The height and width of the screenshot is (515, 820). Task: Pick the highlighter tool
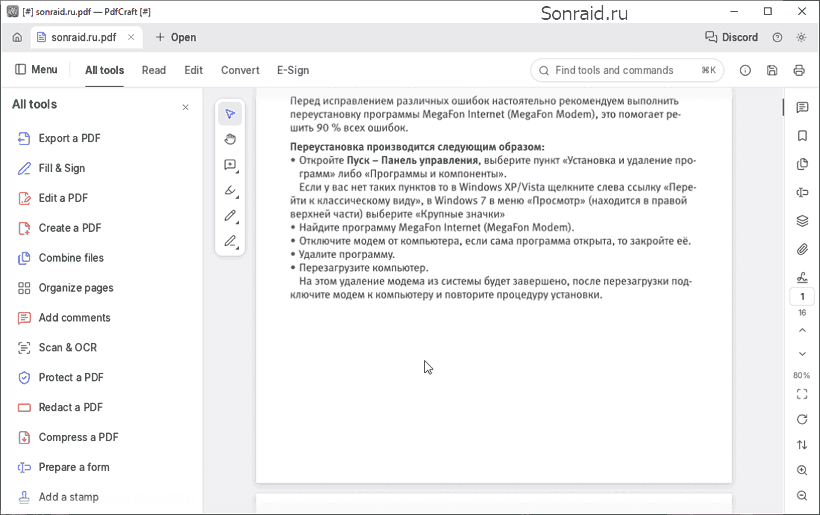pyautogui.click(x=230, y=190)
